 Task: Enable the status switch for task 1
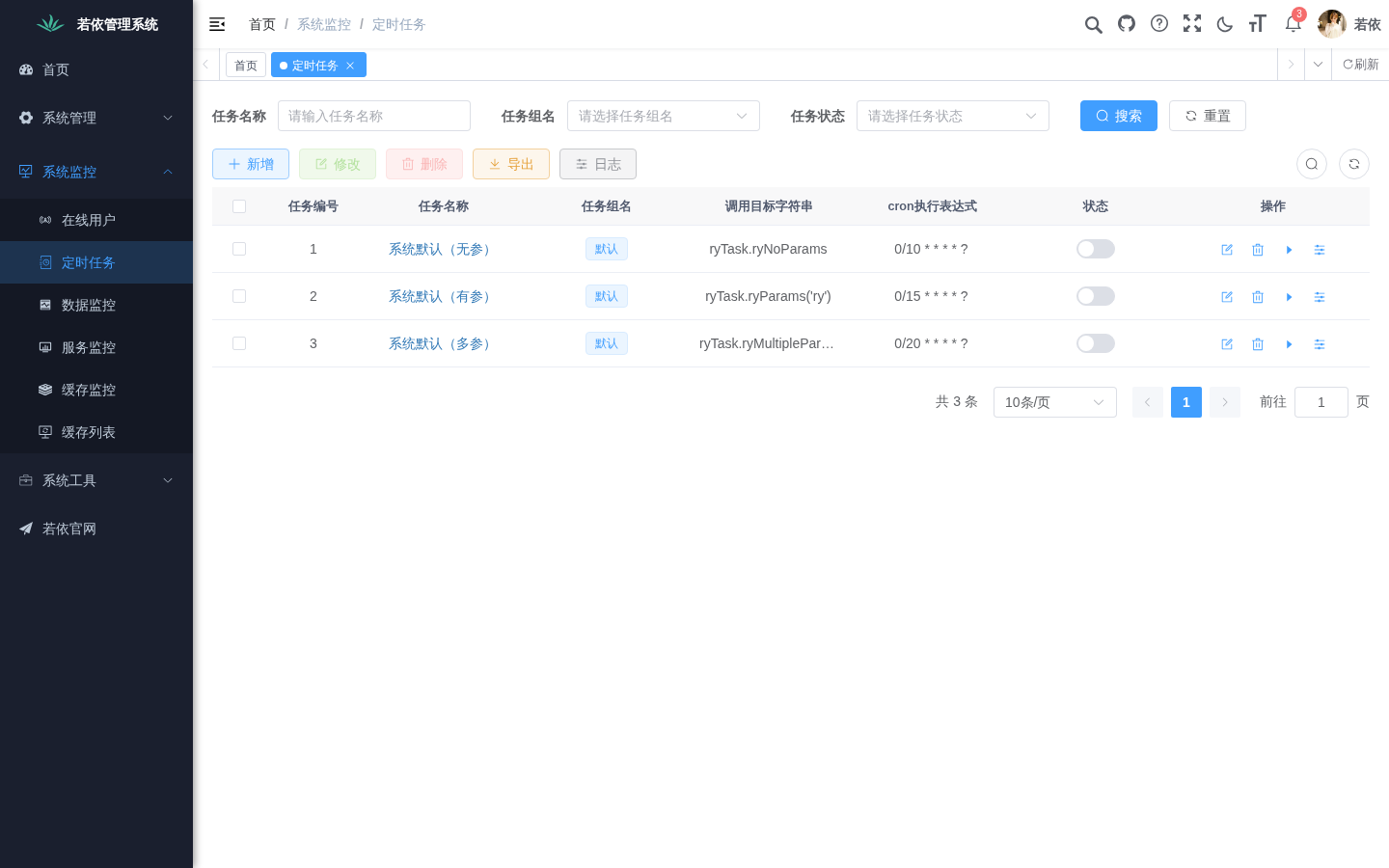coord(1096,249)
